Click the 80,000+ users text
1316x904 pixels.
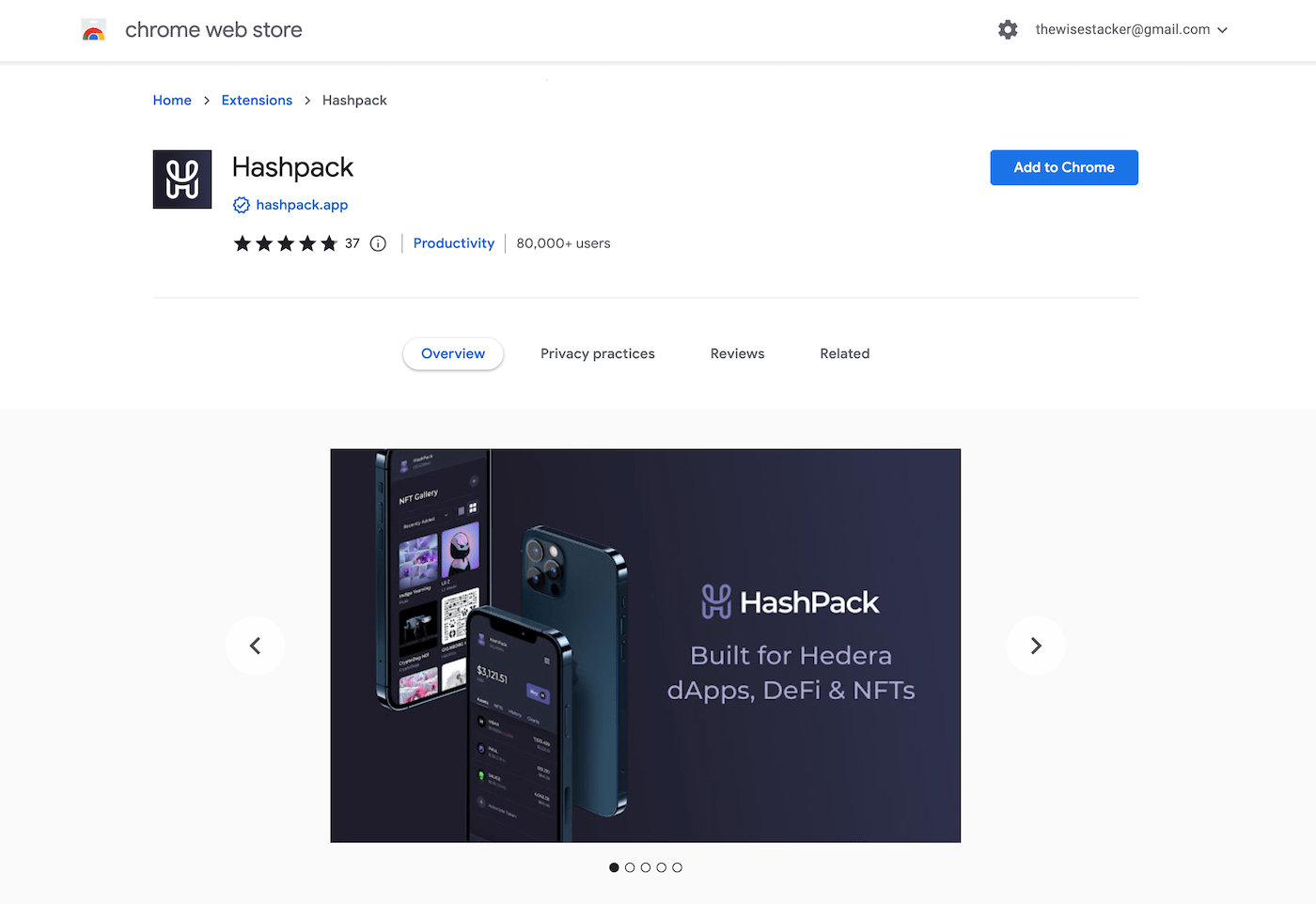pyautogui.click(x=563, y=243)
